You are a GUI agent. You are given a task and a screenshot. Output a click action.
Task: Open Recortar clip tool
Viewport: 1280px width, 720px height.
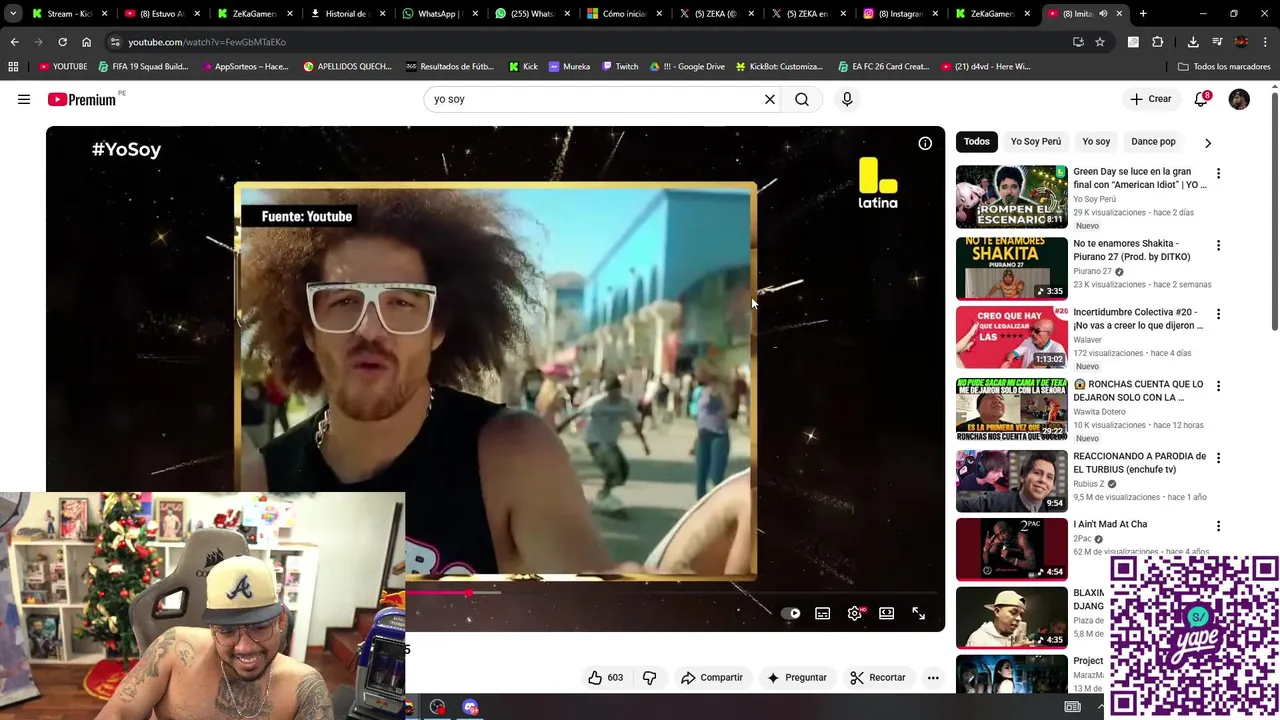(878, 678)
